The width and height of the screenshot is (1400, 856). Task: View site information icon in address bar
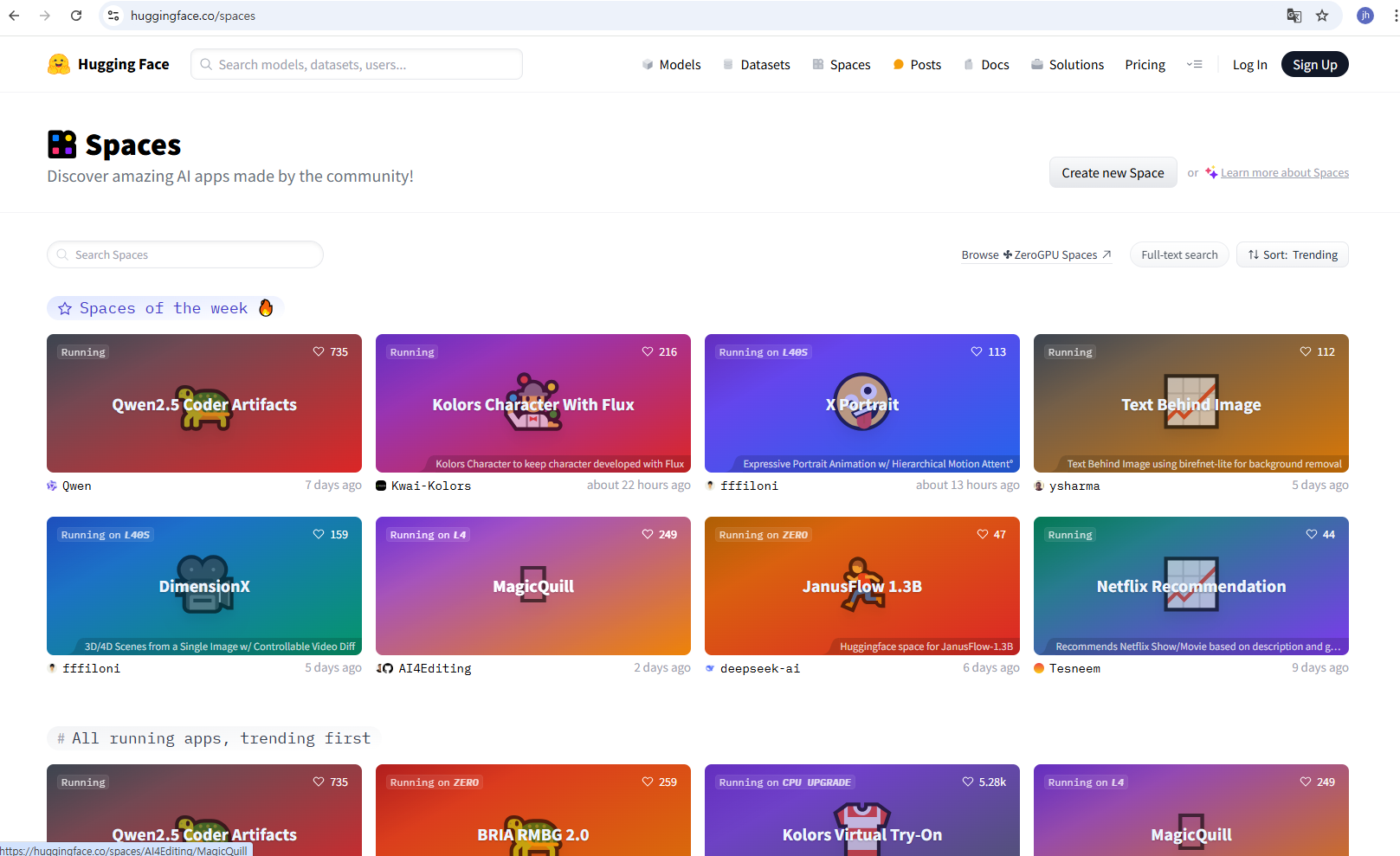point(113,16)
